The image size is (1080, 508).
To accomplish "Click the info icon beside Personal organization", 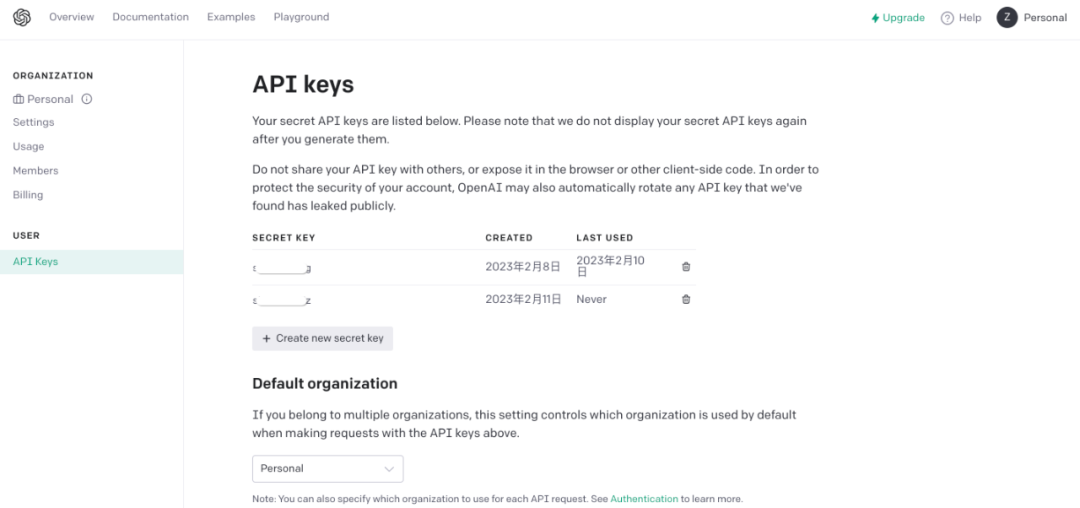I will pyautogui.click(x=87, y=99).
